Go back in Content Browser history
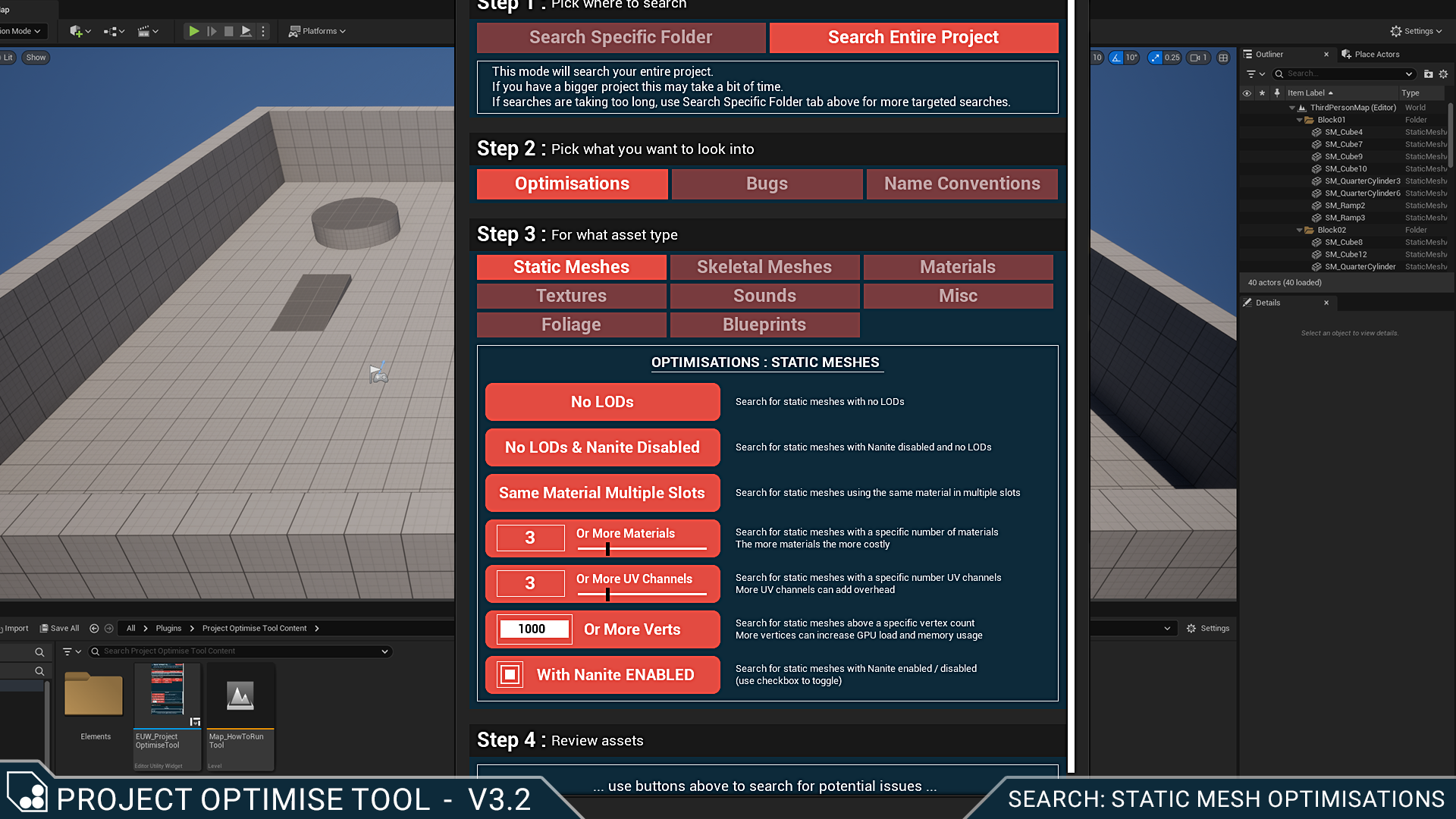 pos(94,628)
